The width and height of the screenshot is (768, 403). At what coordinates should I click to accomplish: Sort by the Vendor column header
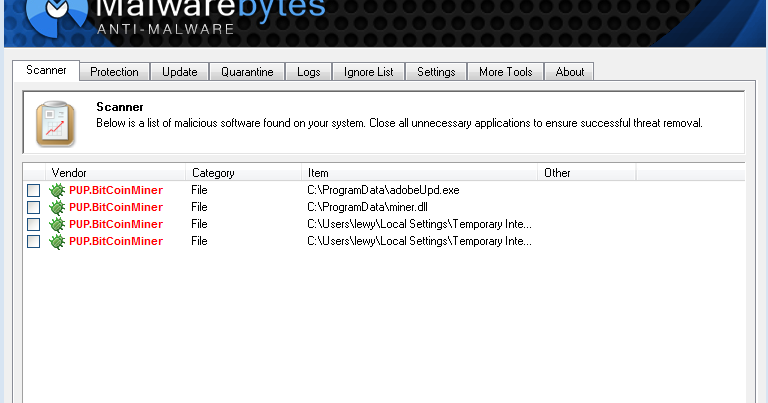[x=115, y=173]
